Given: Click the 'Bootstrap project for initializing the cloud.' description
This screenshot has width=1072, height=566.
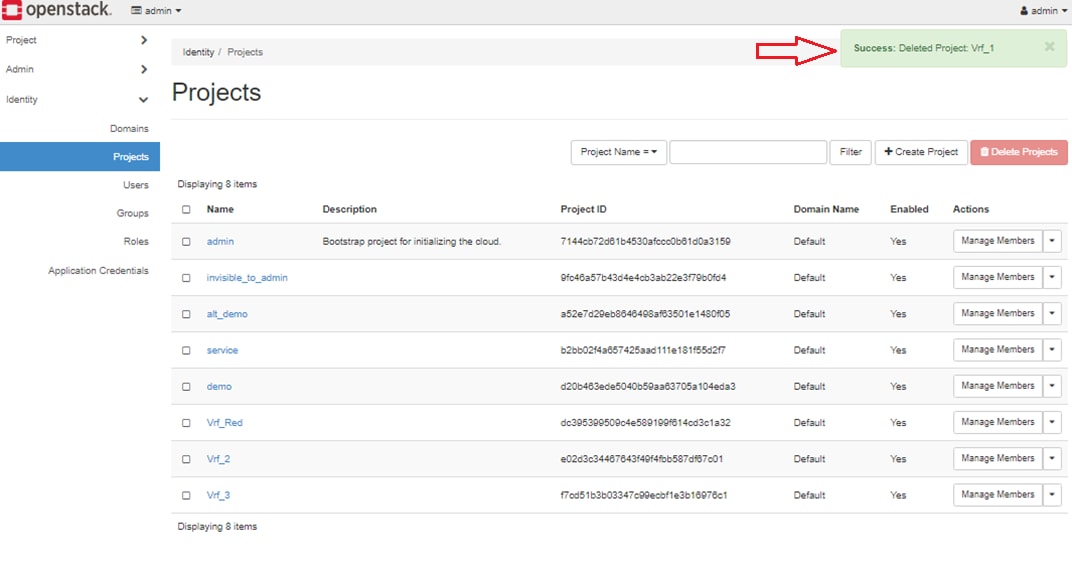Looking at the screenshot, I should 412,241.
